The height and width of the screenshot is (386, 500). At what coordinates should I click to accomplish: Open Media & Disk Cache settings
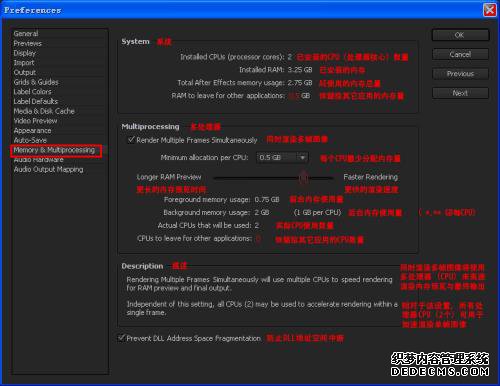[44, 111]
